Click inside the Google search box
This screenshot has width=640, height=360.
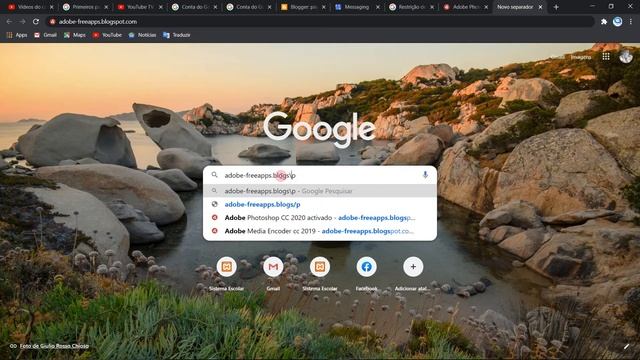click(x=320, y=175)
